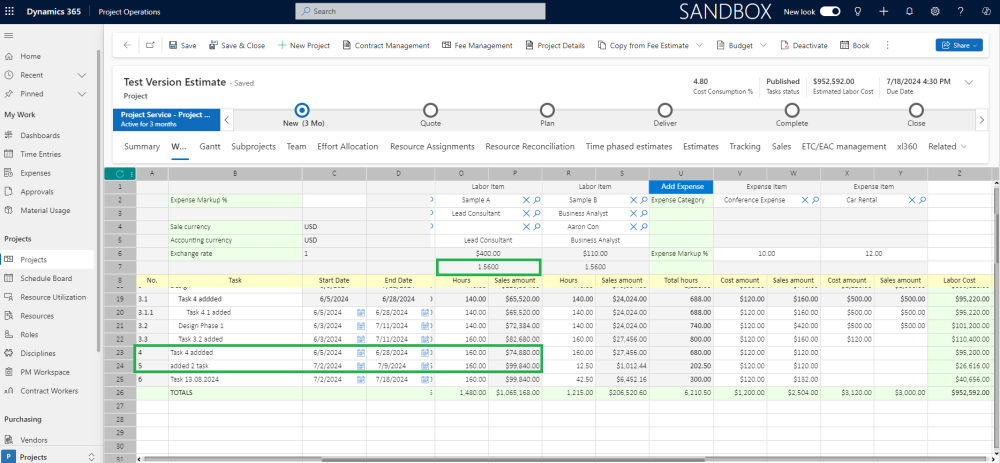Expand the Budget dropdown arrow
Image resolution: width=1000 pixels, height=463 pixels.
[763, 45]
